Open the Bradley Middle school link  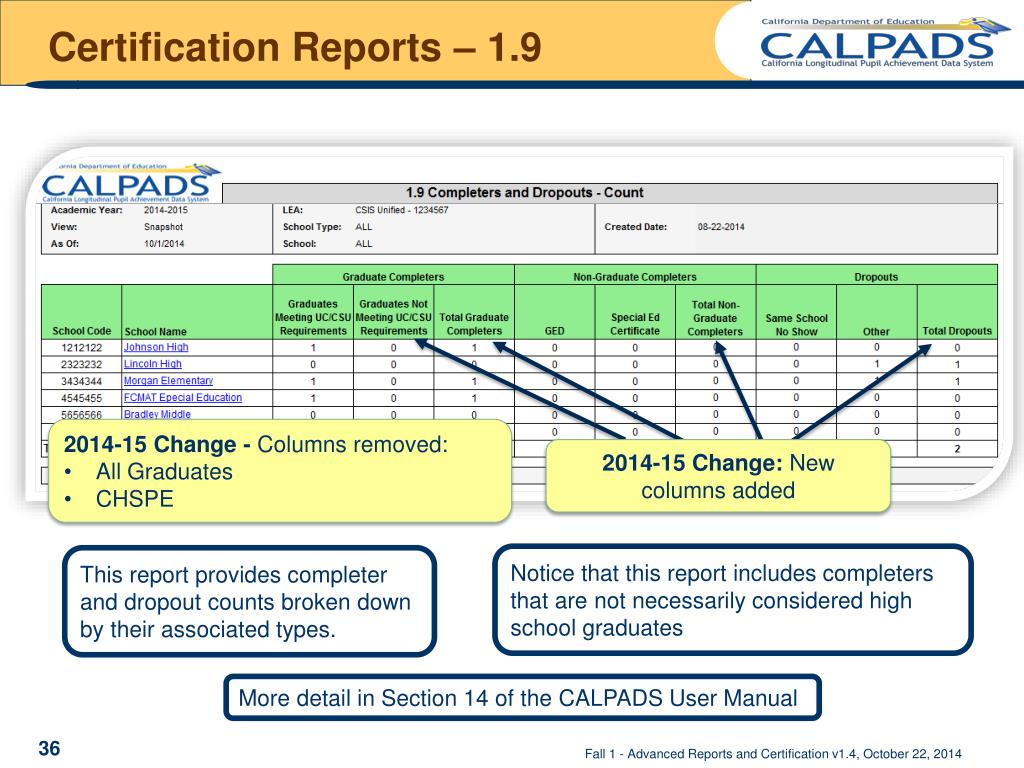click(x=157, y=414)
